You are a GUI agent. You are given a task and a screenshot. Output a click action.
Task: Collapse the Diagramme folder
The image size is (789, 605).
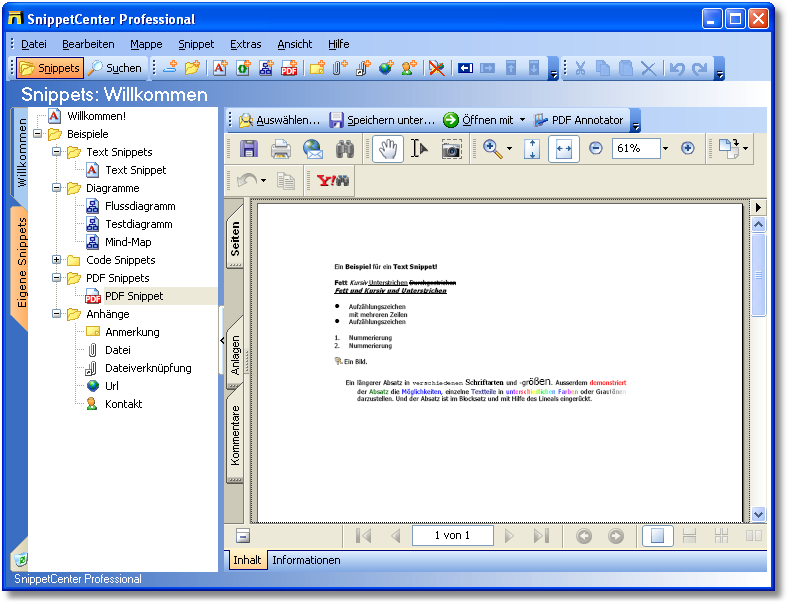coord(56,188)
